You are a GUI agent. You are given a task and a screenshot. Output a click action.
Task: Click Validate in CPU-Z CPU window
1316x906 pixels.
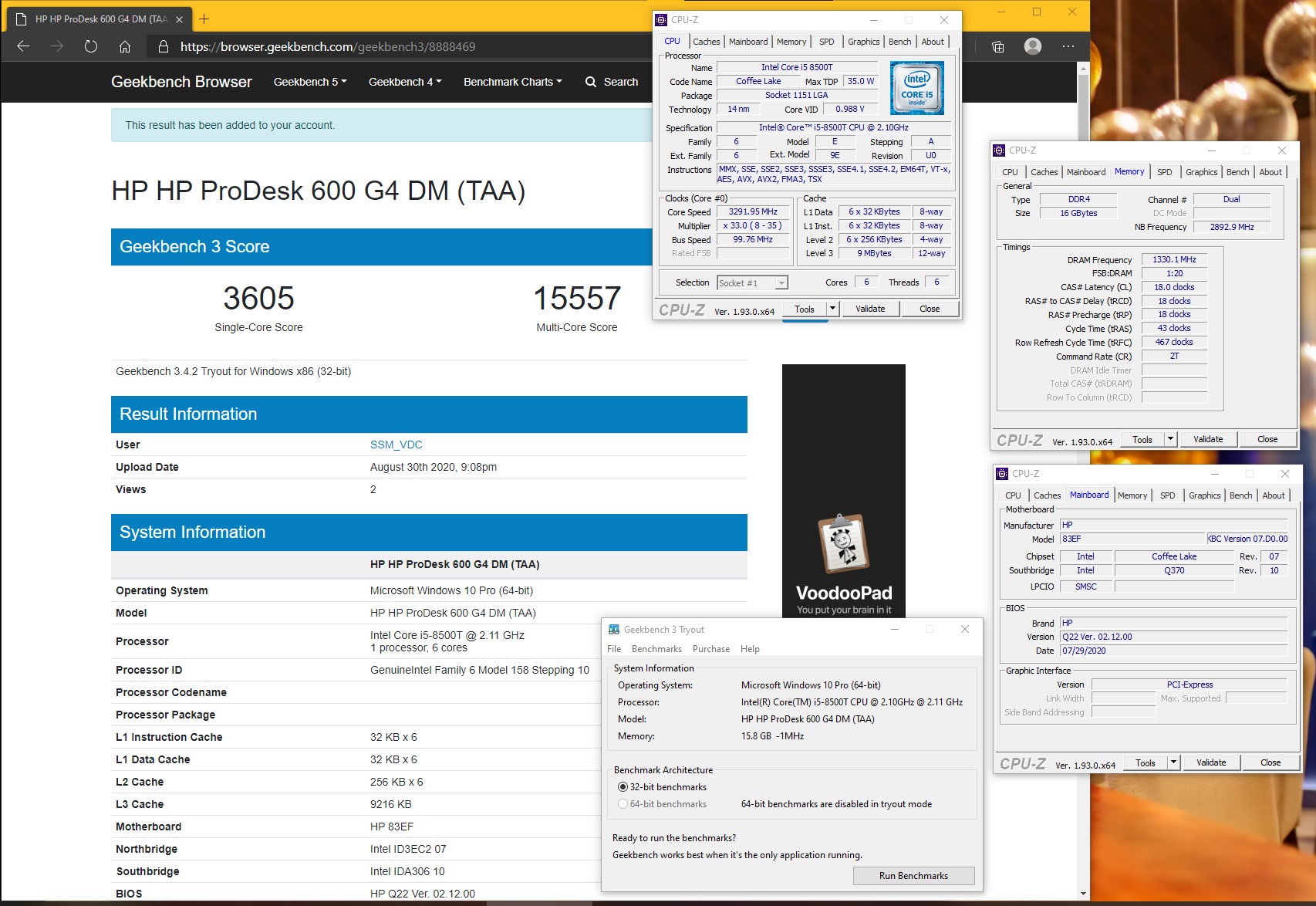coord(870,309)
